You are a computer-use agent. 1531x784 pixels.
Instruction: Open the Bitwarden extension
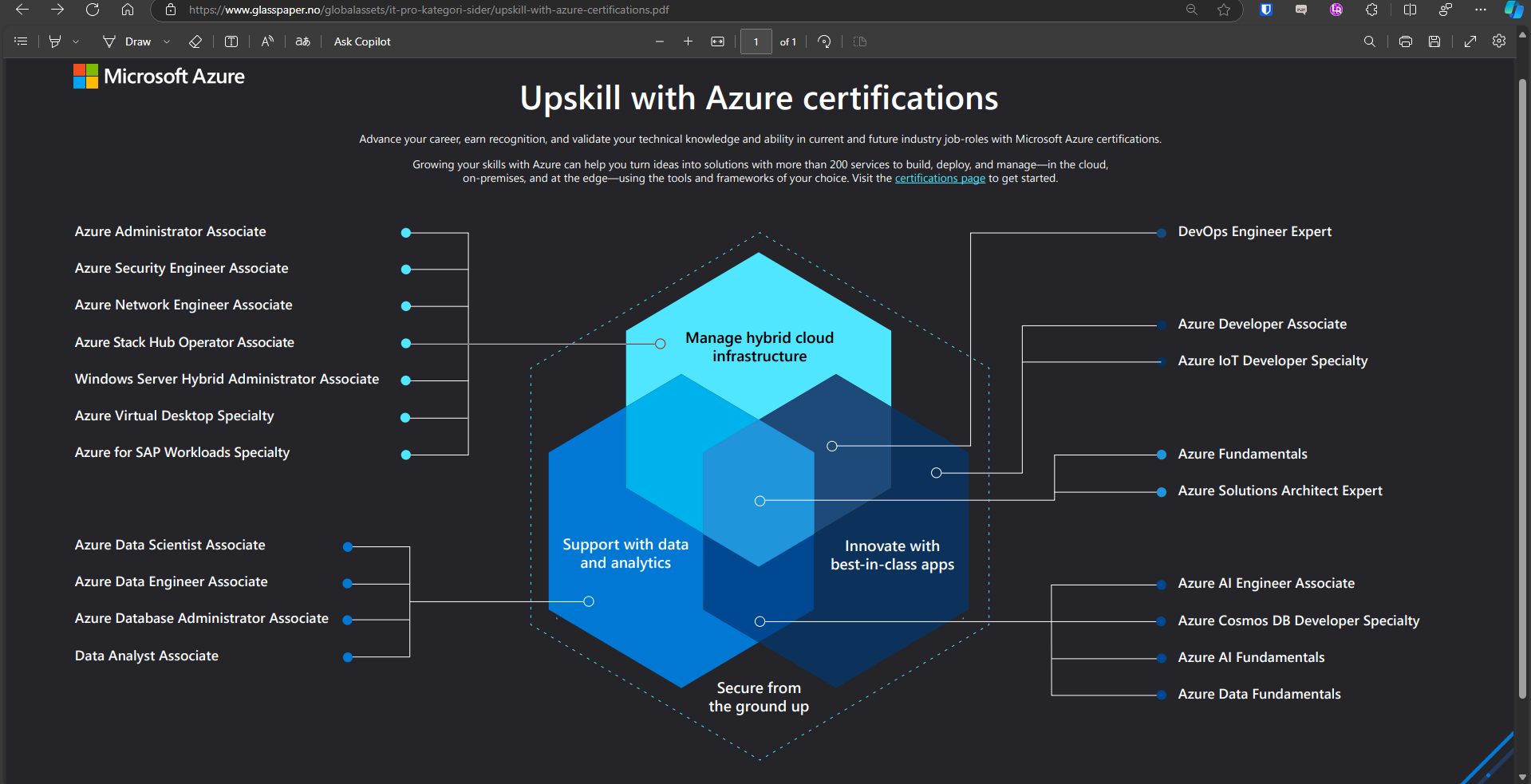[1266, 10]
